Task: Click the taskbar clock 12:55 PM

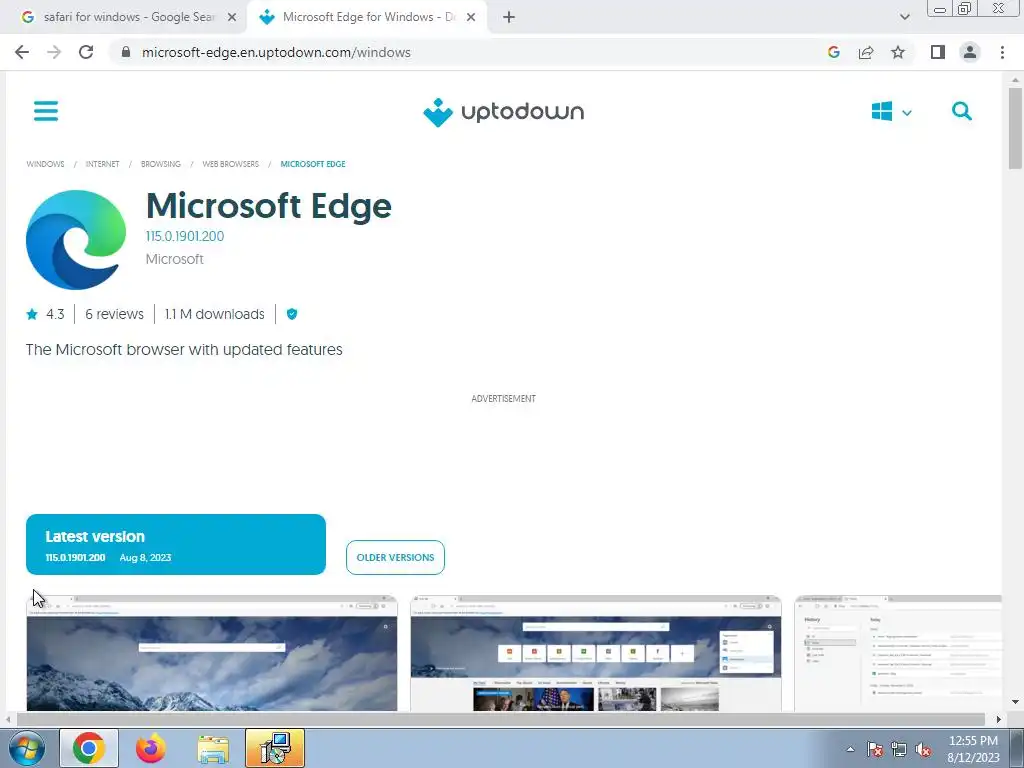Action: coord(973,749)
